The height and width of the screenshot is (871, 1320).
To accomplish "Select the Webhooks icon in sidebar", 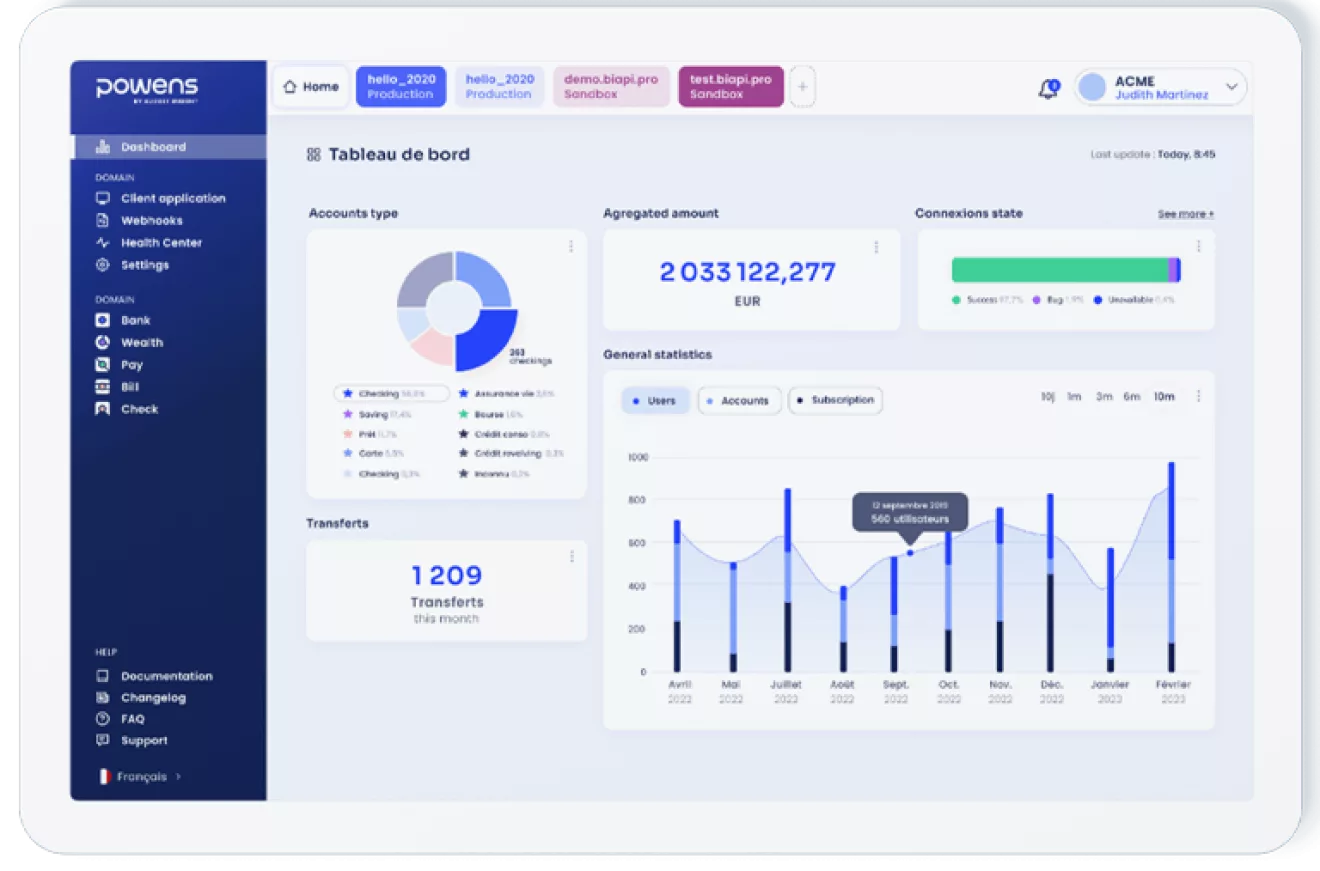I will [102, 220].
